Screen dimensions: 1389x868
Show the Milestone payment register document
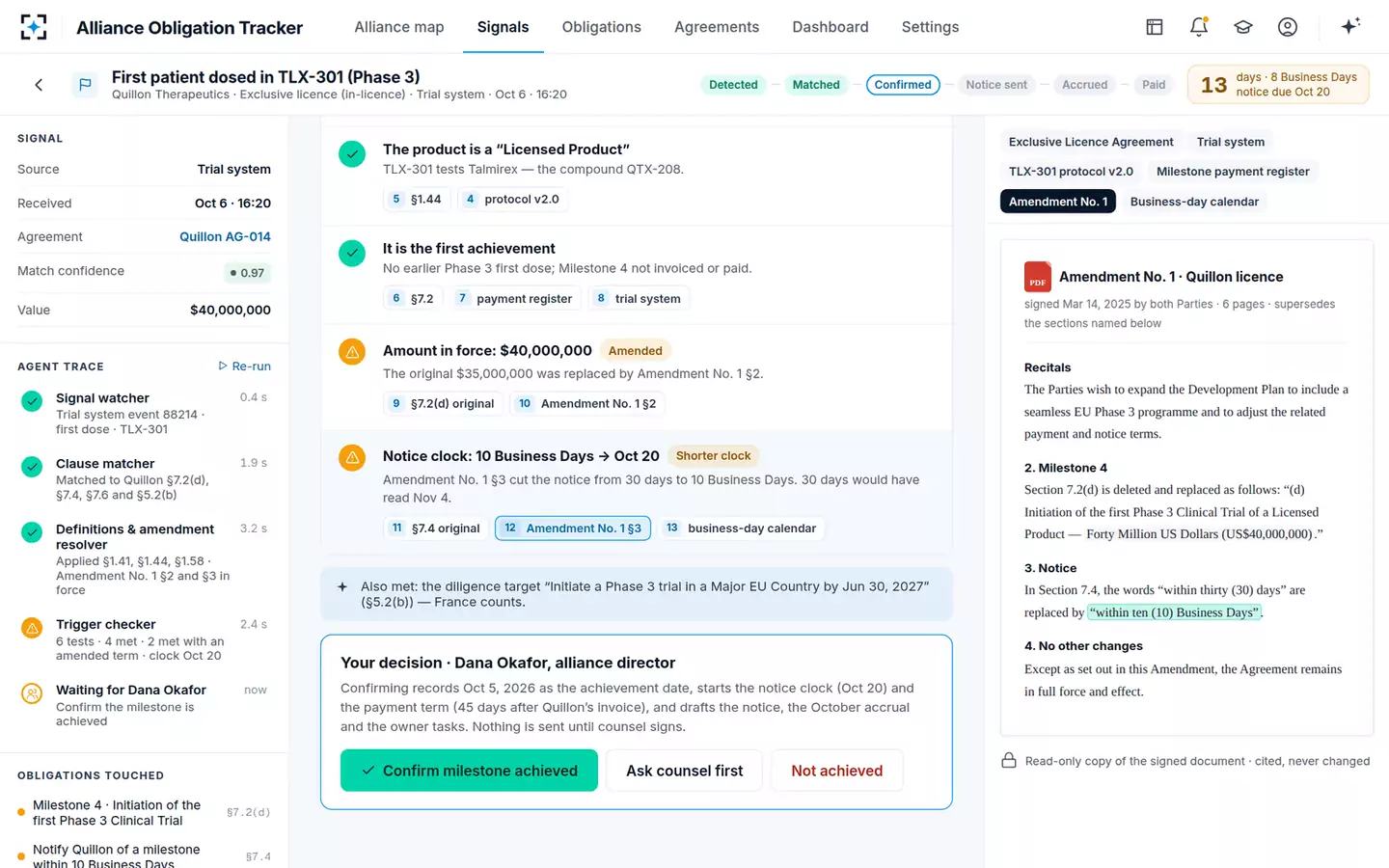click(1233, 172)
